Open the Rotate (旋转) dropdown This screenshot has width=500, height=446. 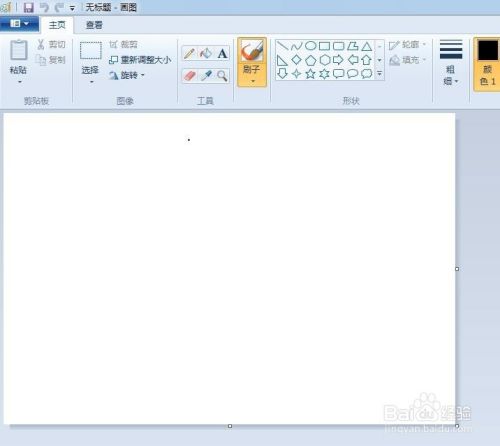[x=127, y=75]
